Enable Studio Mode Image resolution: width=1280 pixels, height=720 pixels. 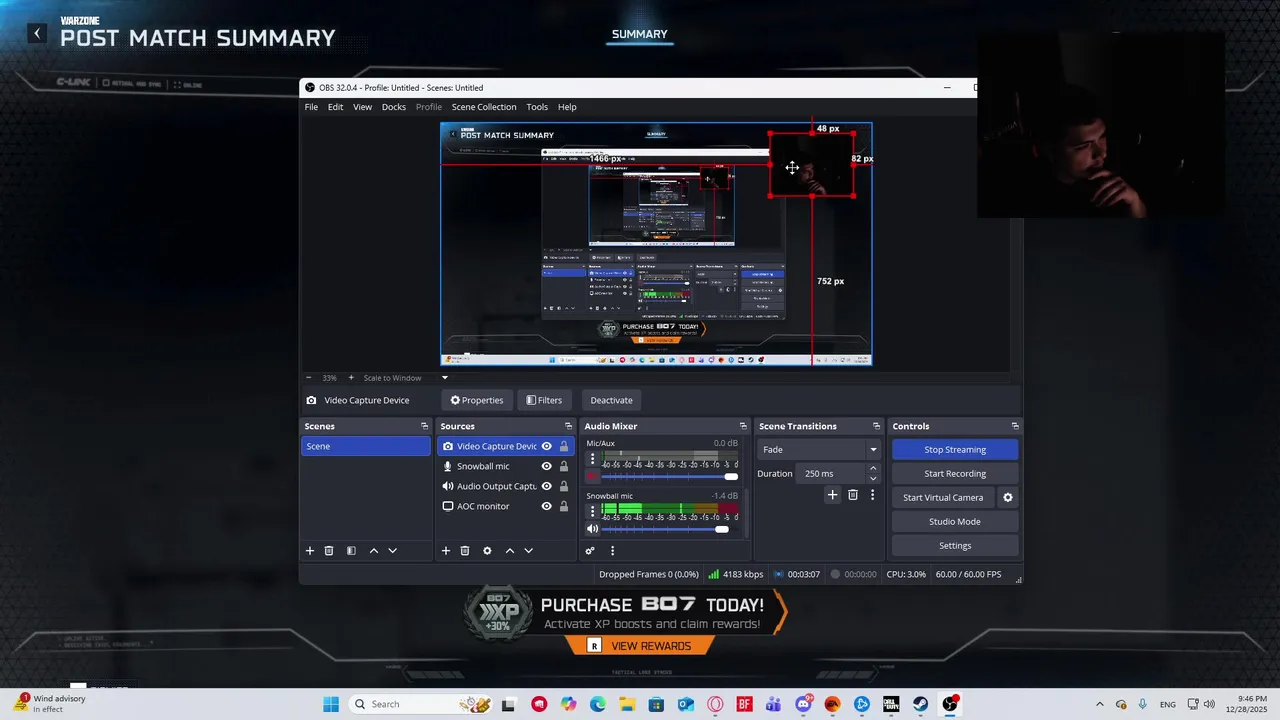[955, 522]
